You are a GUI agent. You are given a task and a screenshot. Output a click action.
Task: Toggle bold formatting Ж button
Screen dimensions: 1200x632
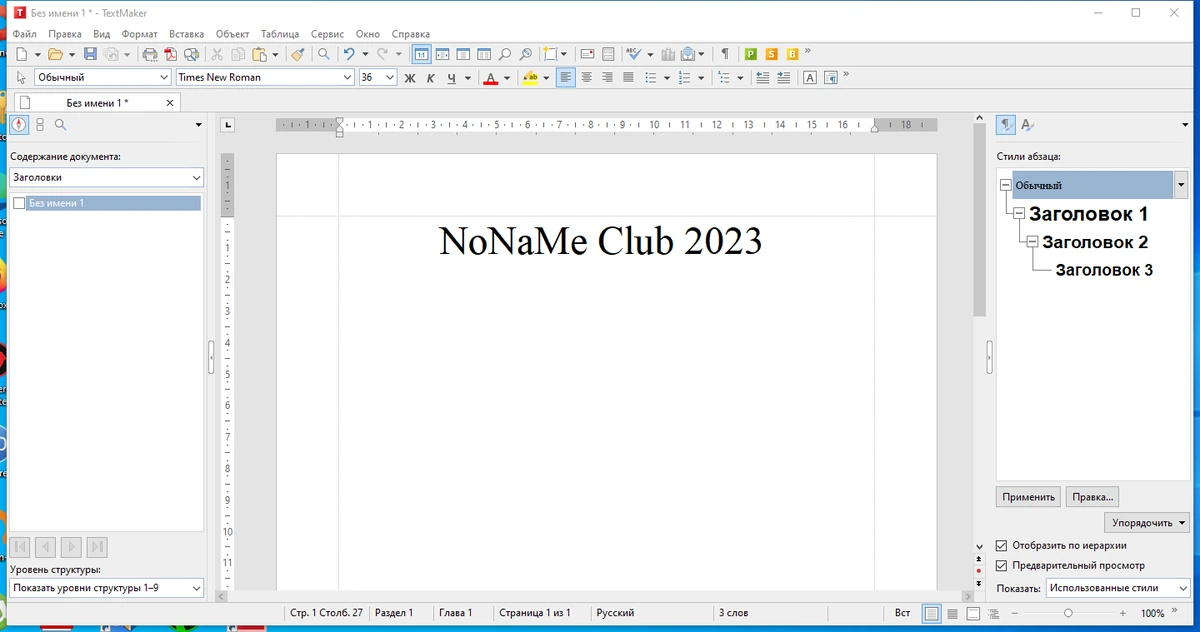pyautogui.click(x=410, y=77)
